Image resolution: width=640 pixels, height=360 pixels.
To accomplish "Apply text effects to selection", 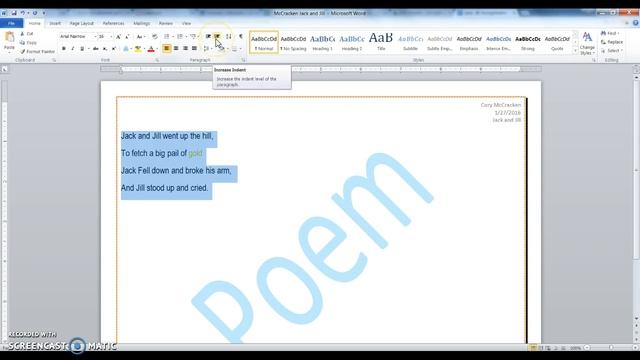I will (x=127, y=49).
